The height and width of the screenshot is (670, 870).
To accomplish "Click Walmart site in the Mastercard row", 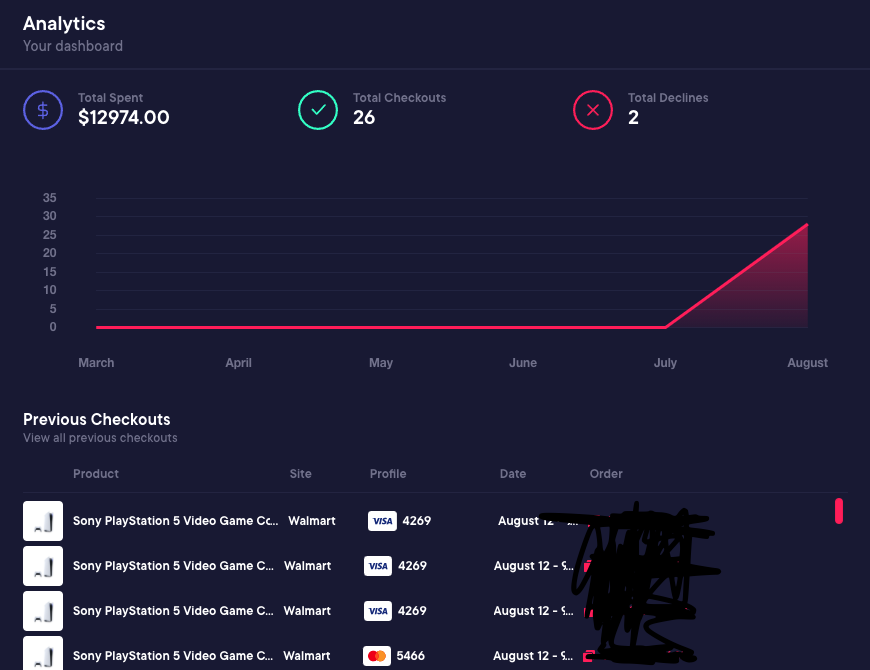I will tap(307, 656).
